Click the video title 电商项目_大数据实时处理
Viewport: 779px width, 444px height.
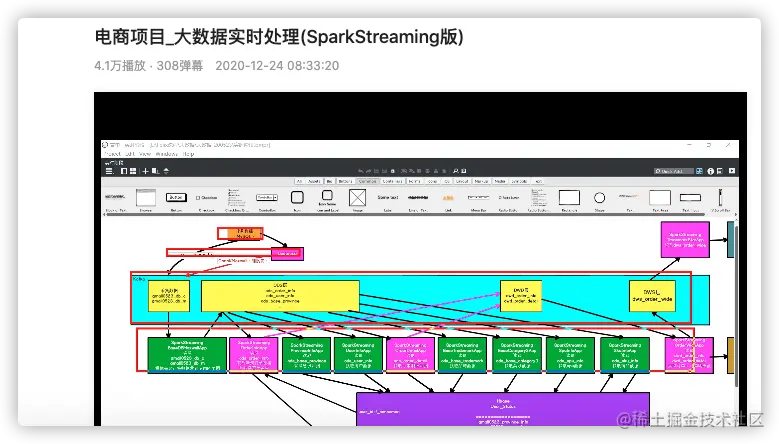click(x=279, y=37)
